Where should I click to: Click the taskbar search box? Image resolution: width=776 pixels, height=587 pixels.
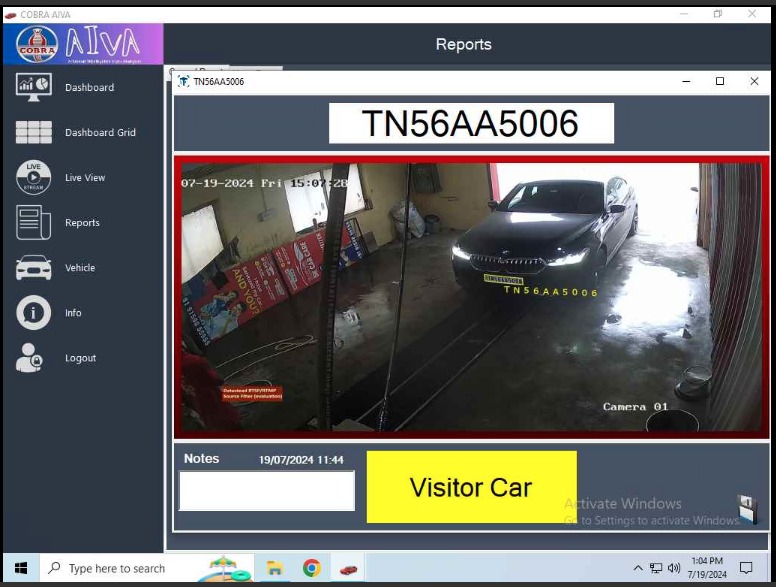pos(118,568)
